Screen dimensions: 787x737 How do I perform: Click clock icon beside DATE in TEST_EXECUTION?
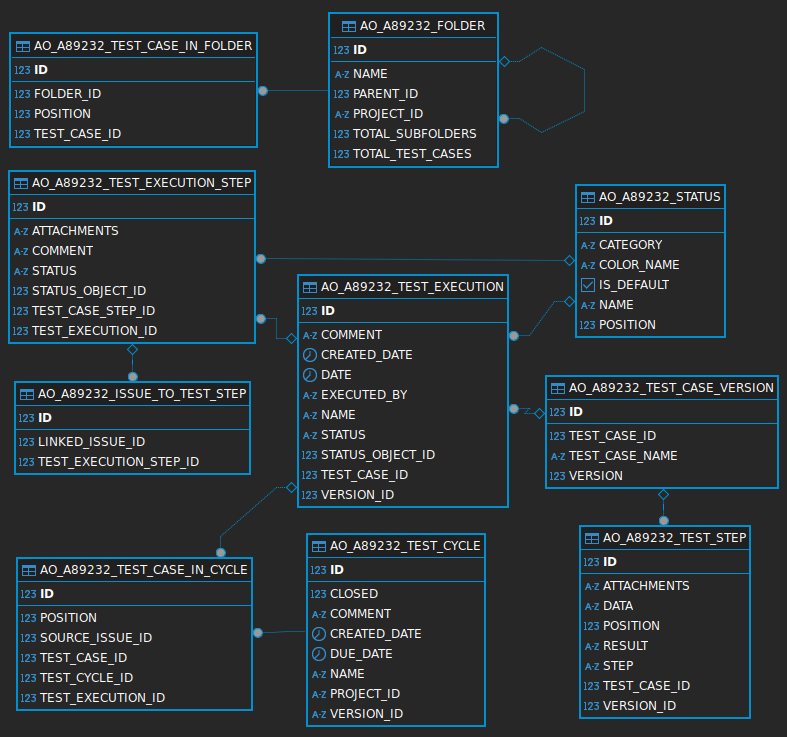coord(310,375)
